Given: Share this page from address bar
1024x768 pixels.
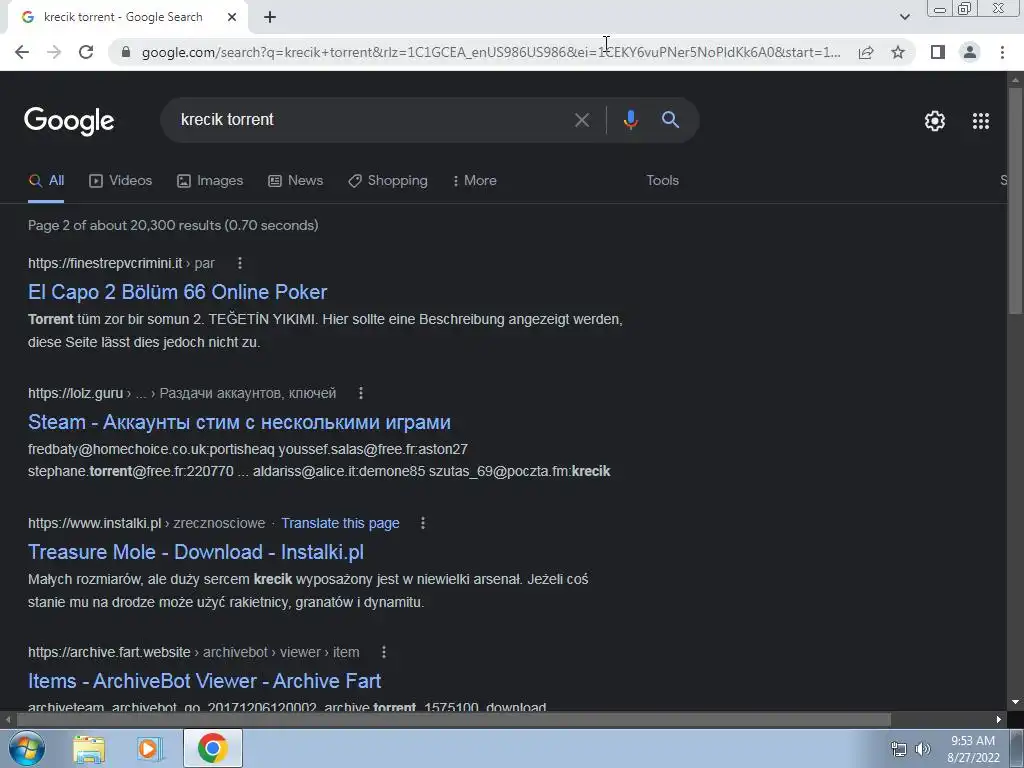Looking at the screenshot, I should [x=866, y=52].
